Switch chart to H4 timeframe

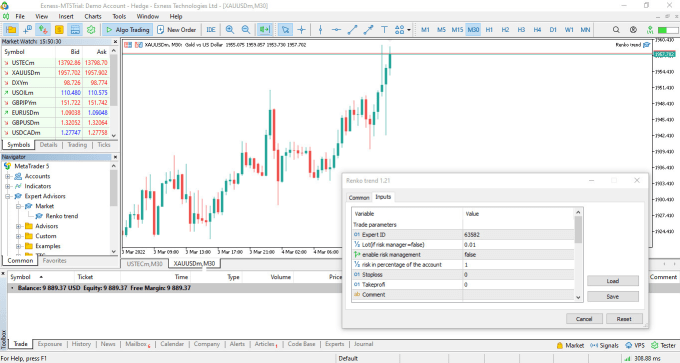pos(537,29)
